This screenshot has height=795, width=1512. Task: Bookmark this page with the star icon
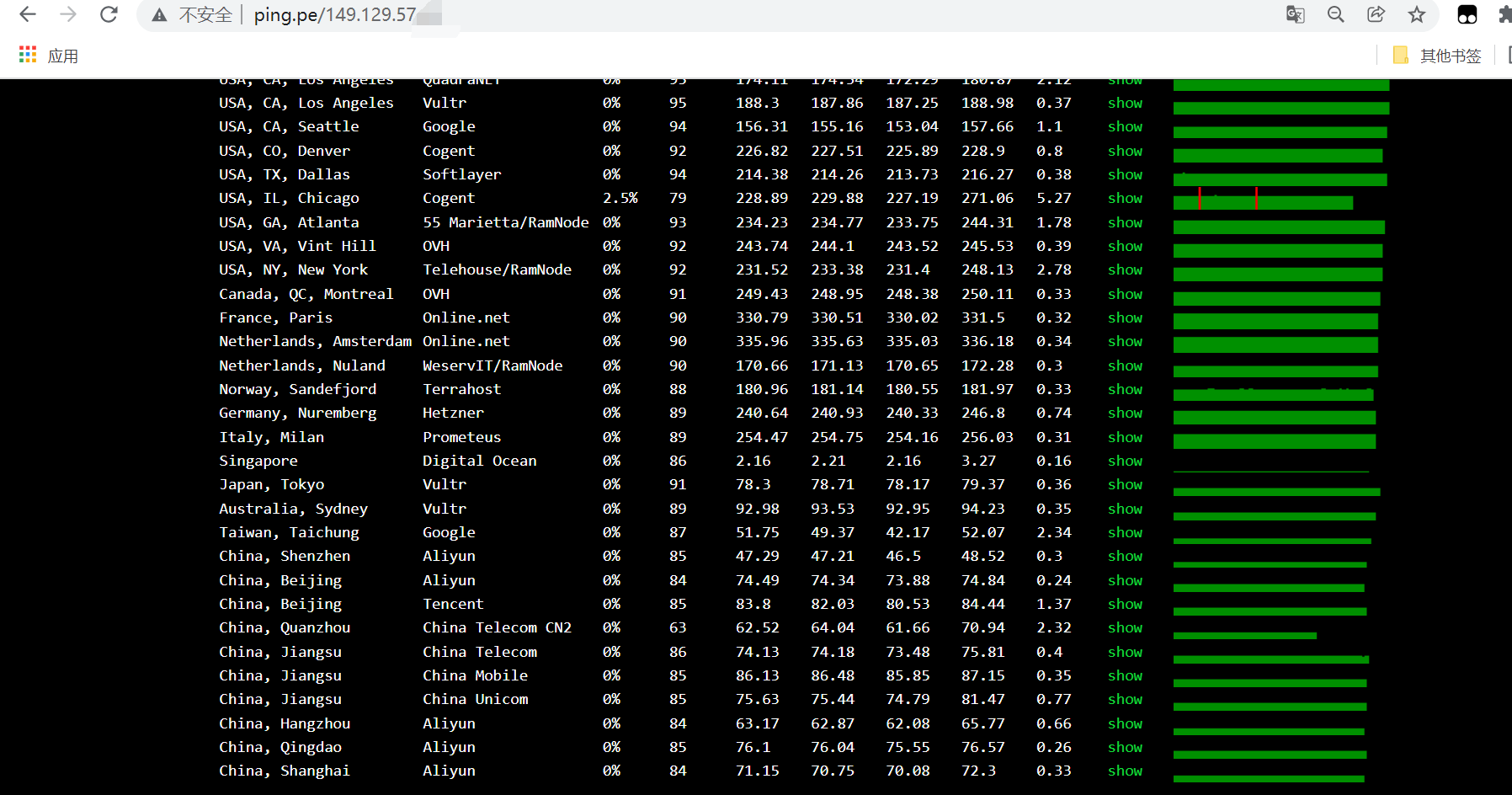pyautogui.click(x=1417, y=14)
